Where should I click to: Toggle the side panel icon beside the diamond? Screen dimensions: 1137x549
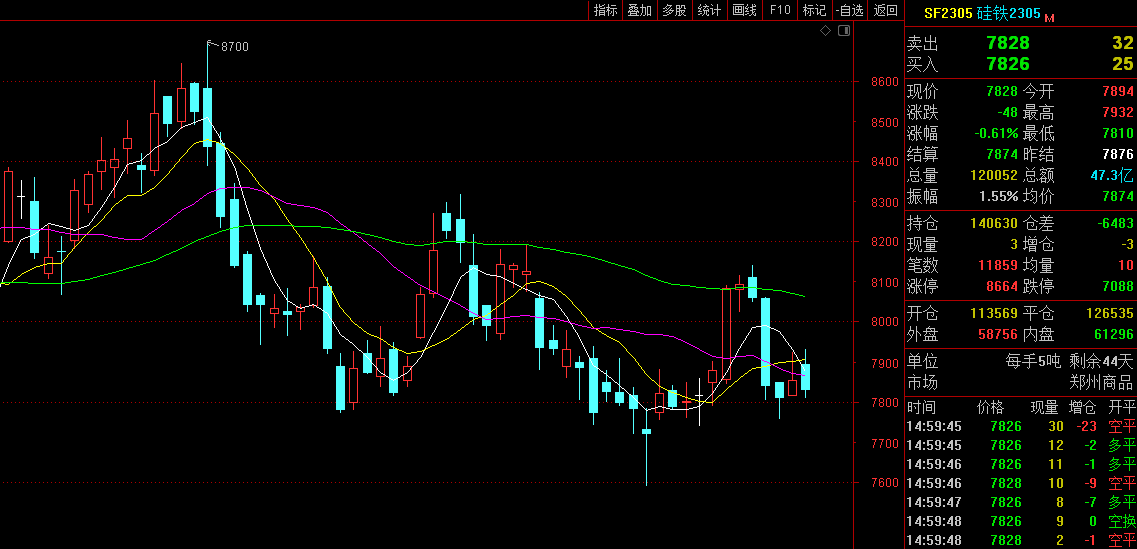pos(843,31)
